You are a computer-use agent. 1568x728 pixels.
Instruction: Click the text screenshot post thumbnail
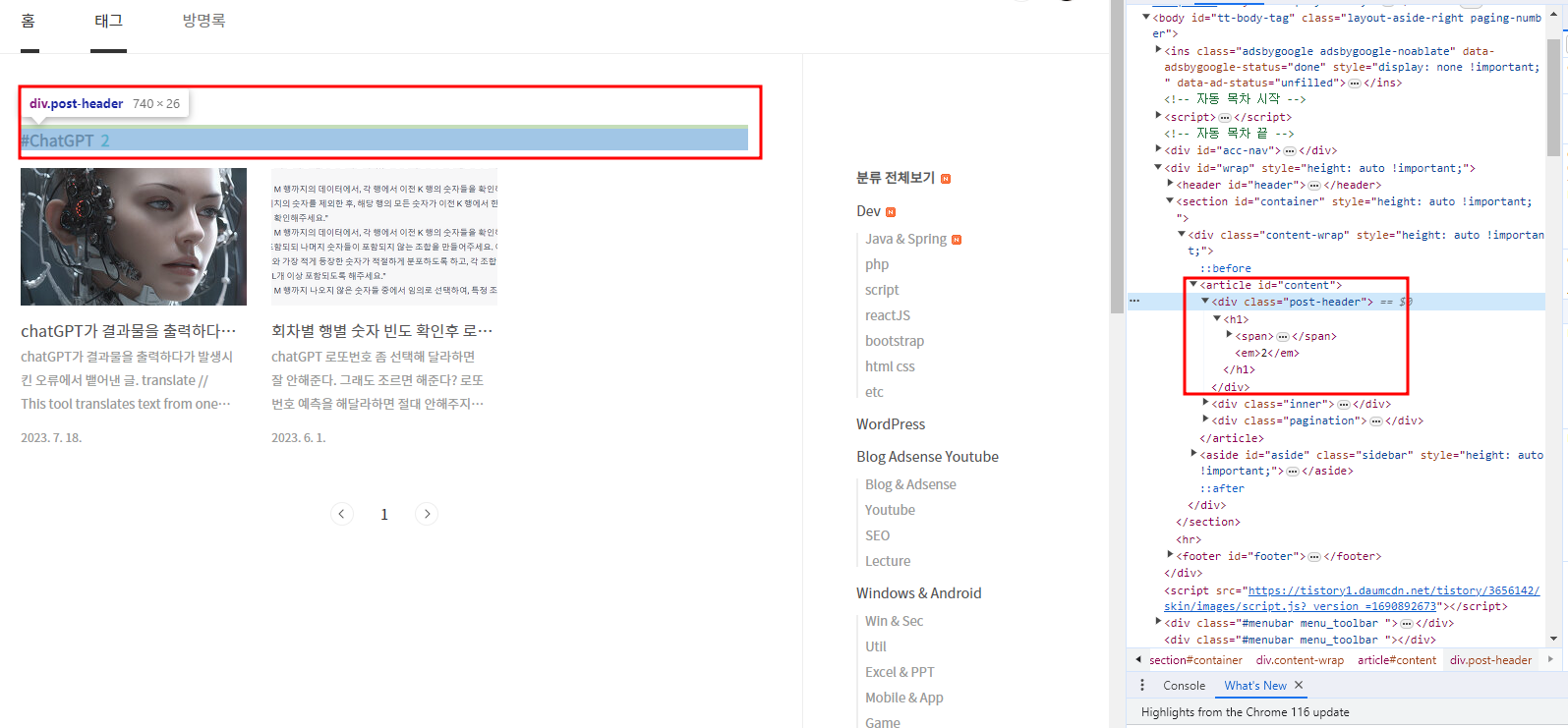384,237
